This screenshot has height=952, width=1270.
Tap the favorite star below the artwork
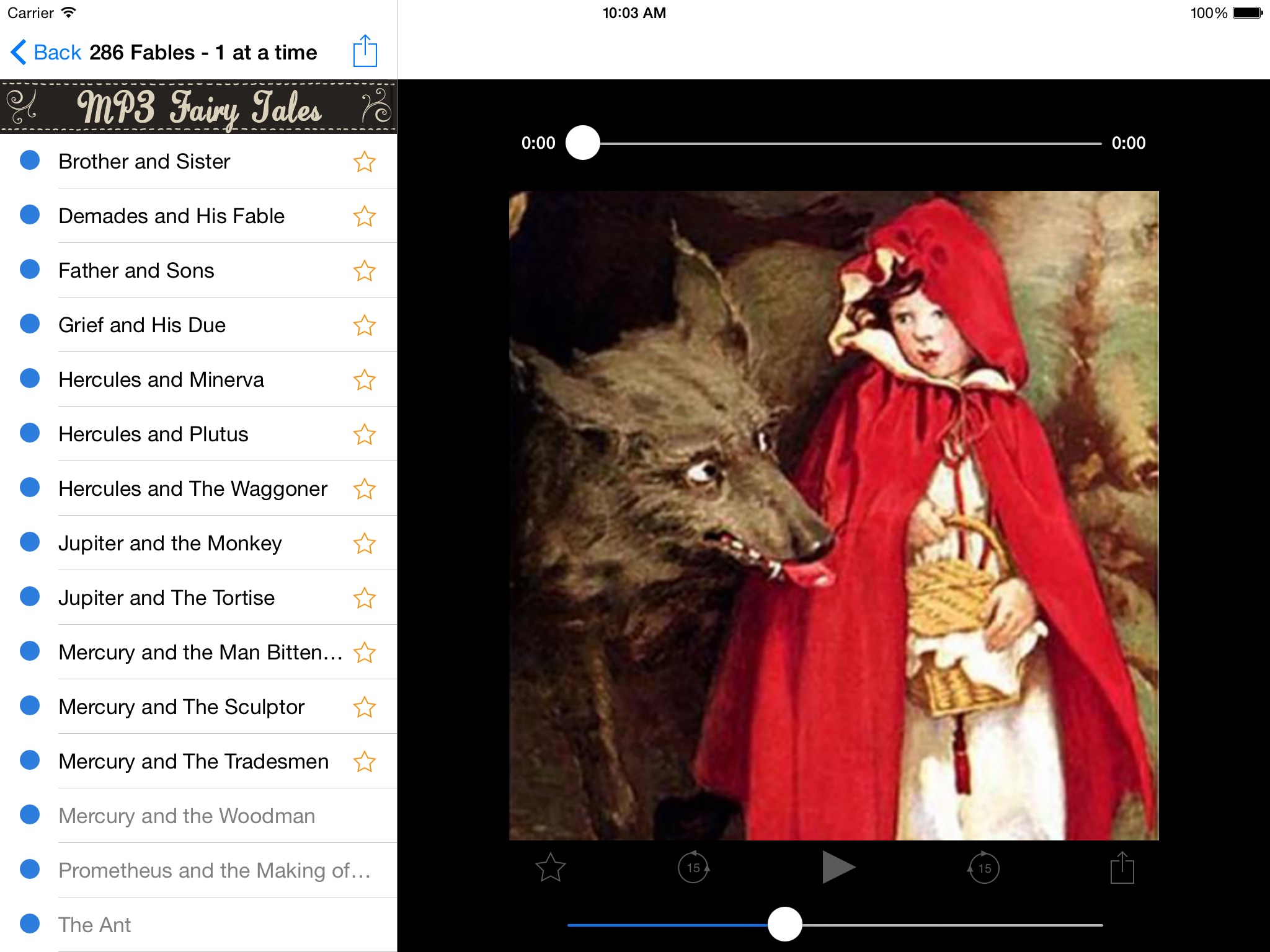click(x=550, y=867)
